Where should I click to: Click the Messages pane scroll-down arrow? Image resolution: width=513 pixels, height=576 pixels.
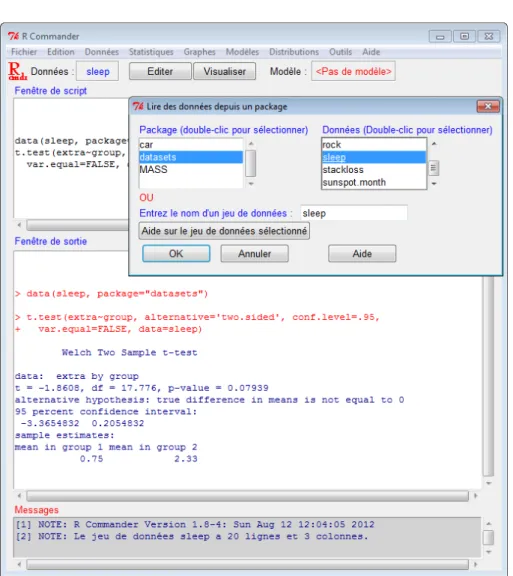[488, 552]
